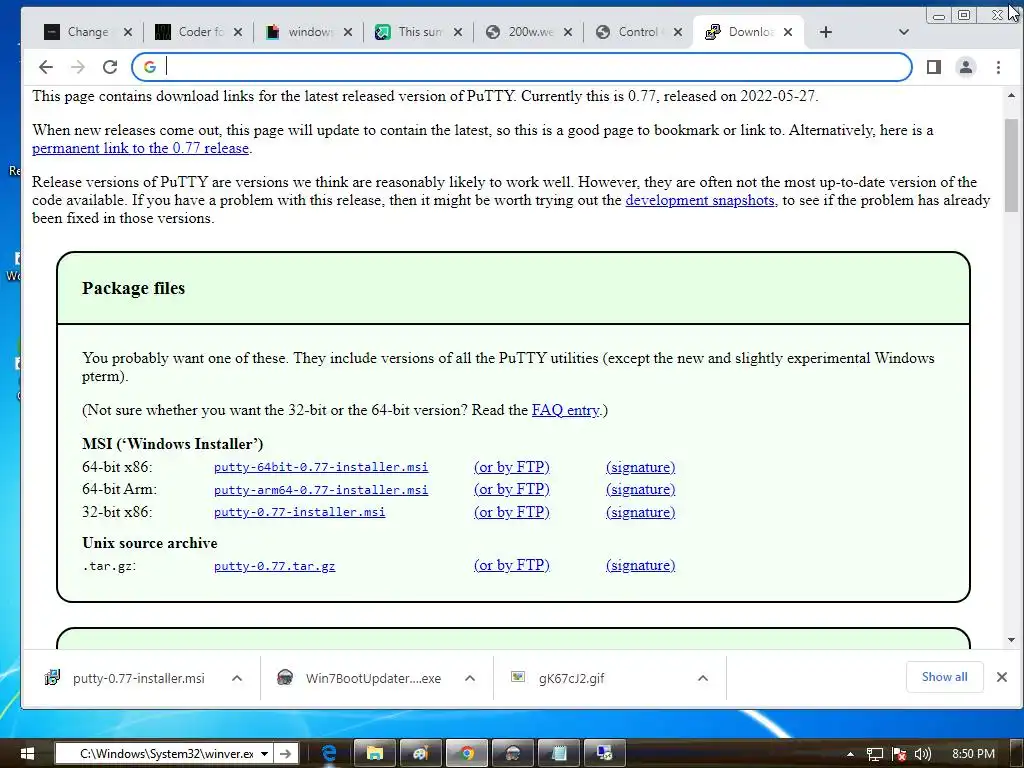The image size is (1024, 768).
Task: Open the Chrome side panel
Action: click(x=934, y=67)
